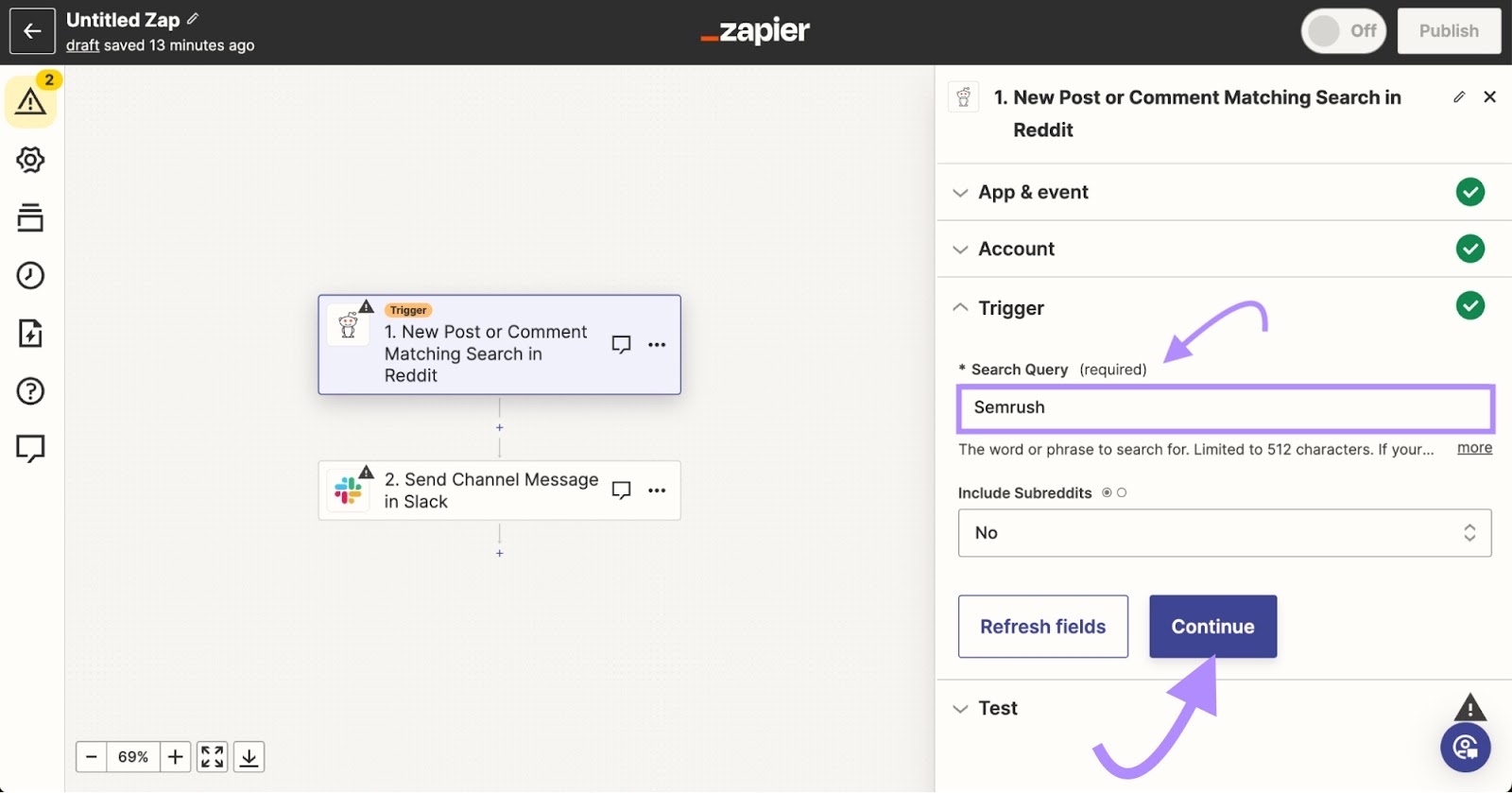This screenshot has width=1512, height=793.
Task: Open Zap history clock icon
Action: 30,275
